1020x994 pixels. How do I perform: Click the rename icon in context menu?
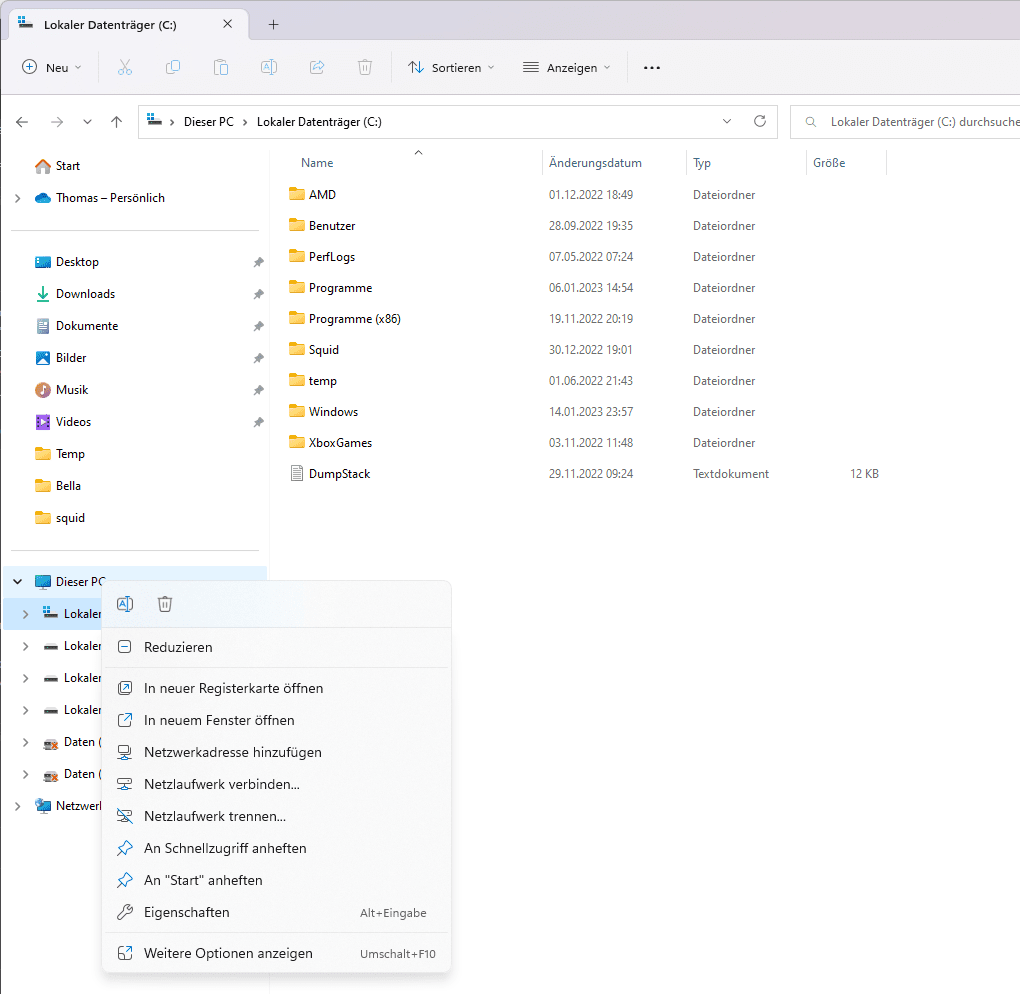[125, 604]
